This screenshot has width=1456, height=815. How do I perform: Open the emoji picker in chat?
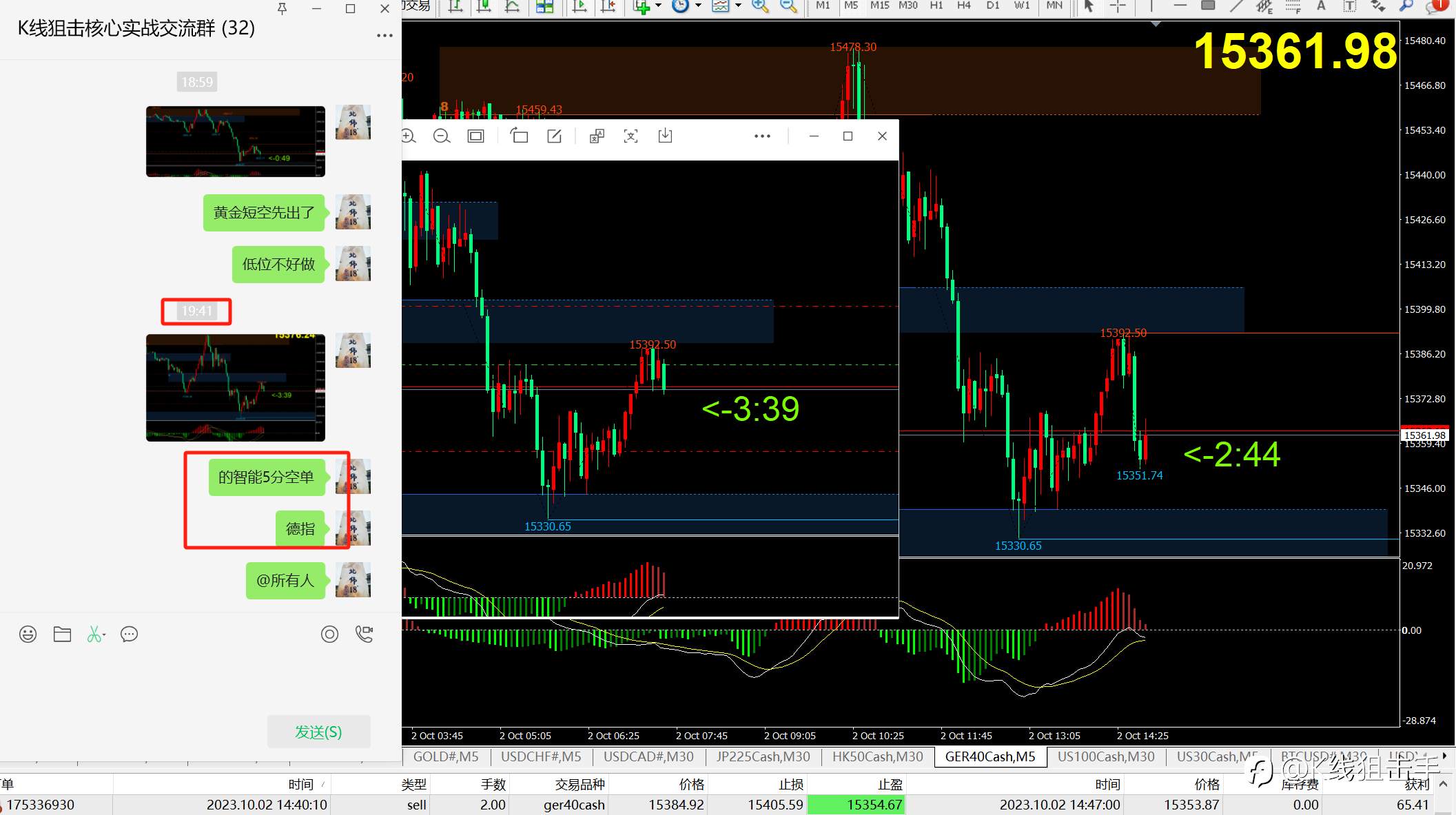click(x=28, y=634)
